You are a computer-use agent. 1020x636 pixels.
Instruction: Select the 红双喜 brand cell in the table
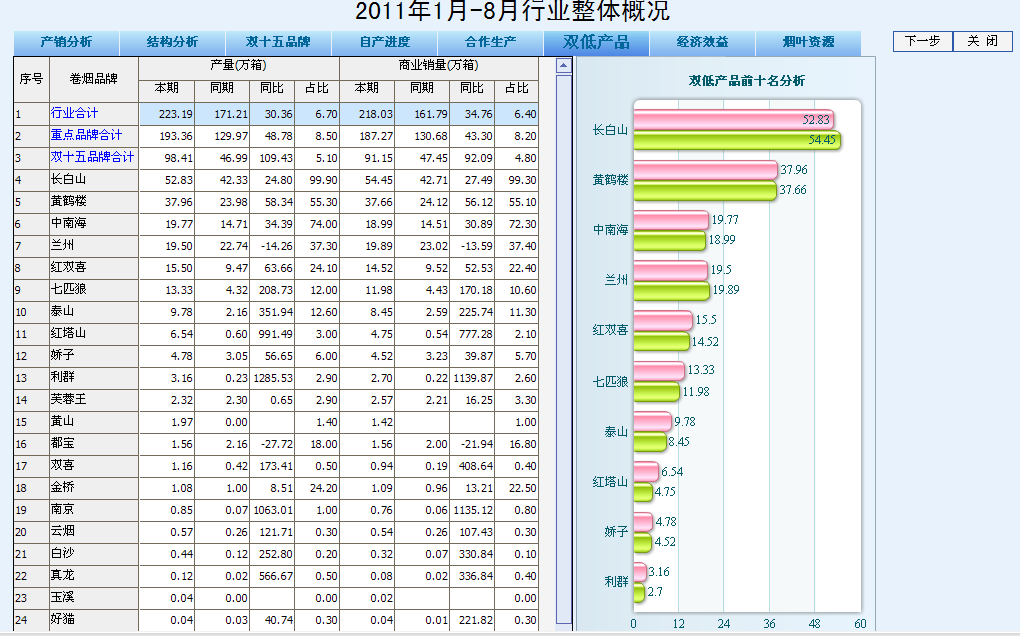pyautogui.click(x=94, y=268)
